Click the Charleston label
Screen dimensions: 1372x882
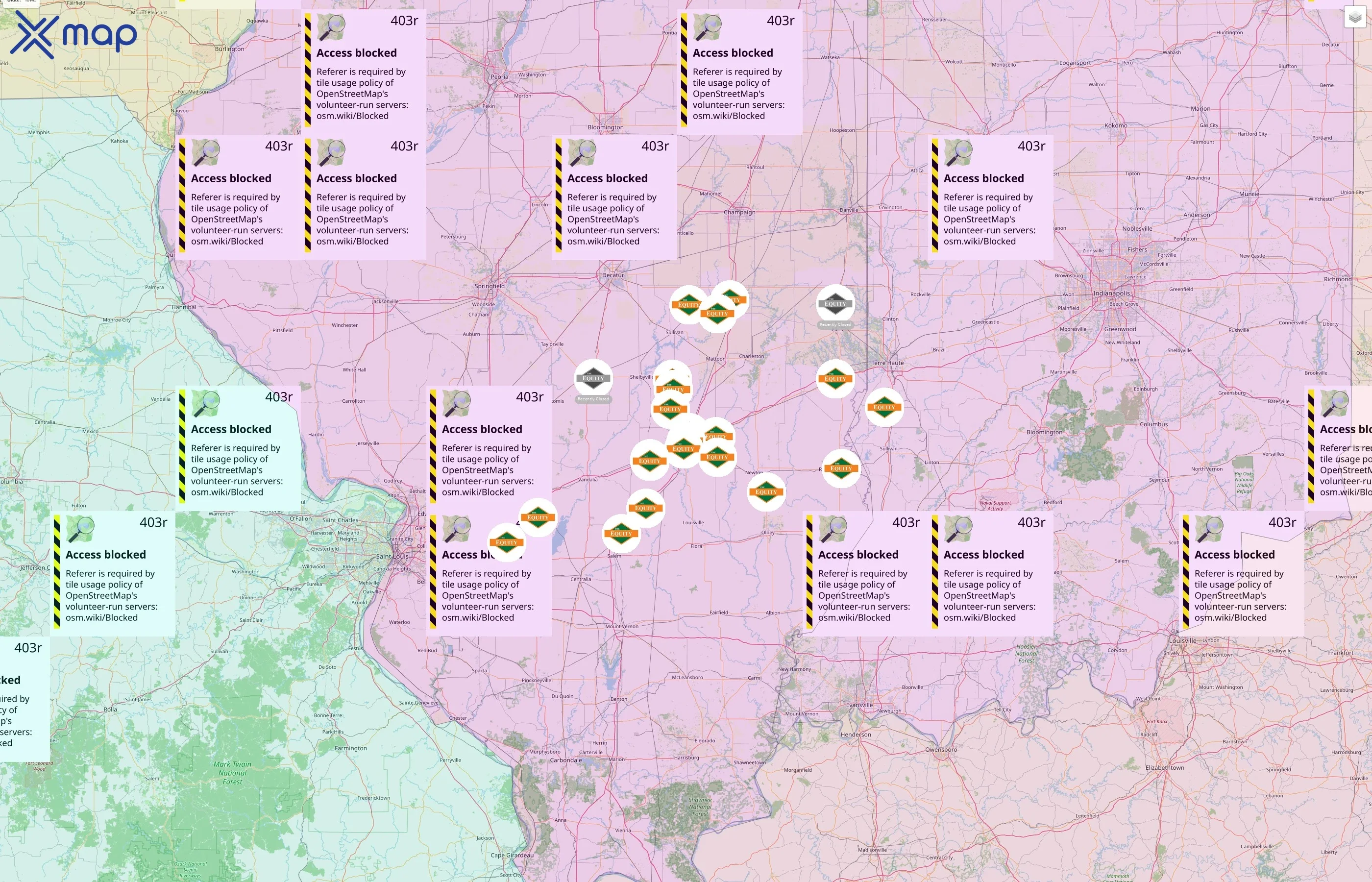coord(751,356)
